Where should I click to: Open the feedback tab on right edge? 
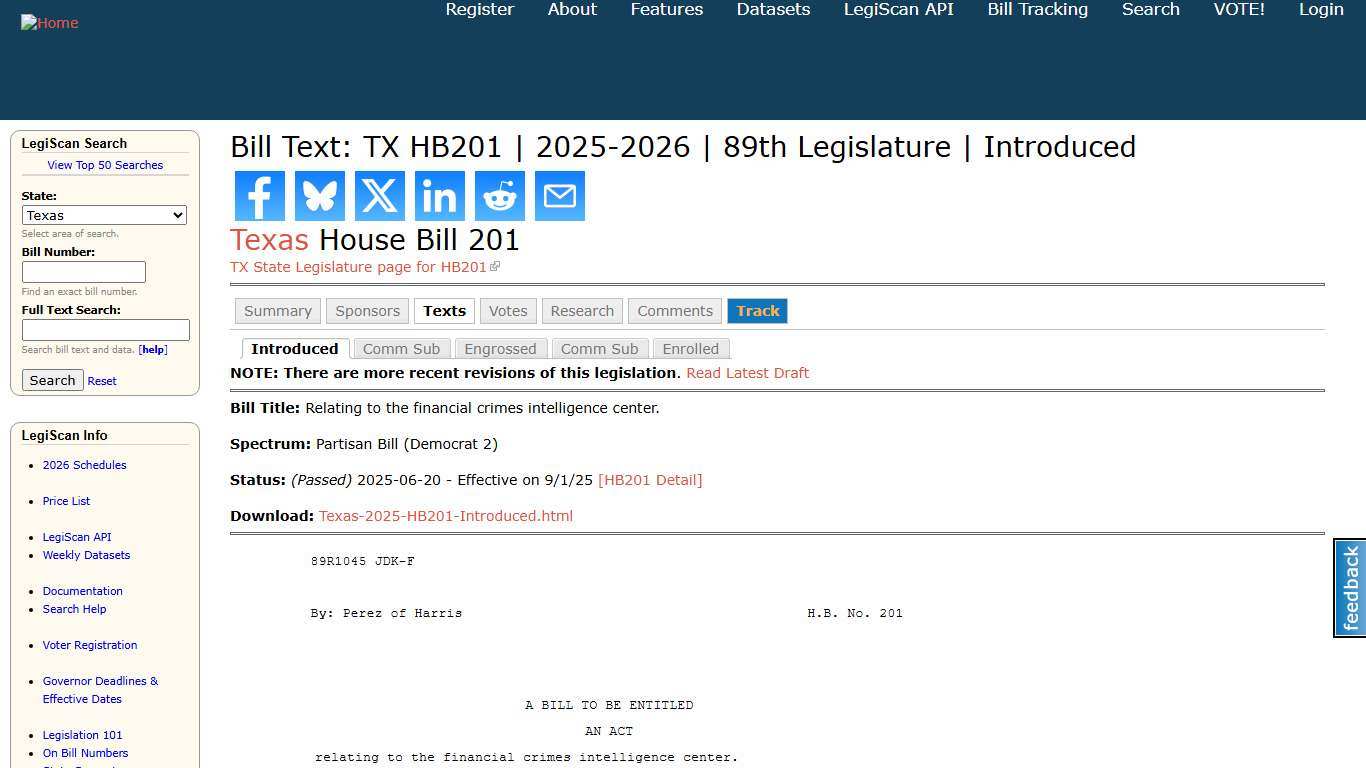tap(1349, 588)
